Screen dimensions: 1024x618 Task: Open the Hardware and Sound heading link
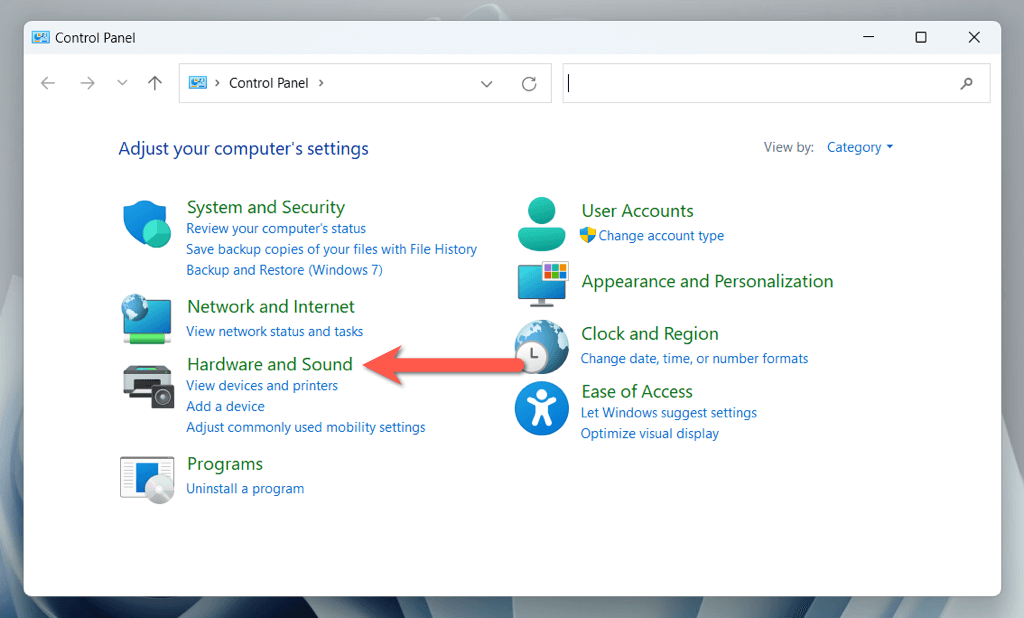pos(270,364)
